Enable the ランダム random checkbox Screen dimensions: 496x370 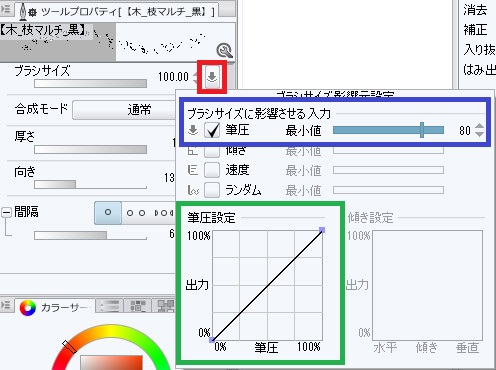click(212, 190)
